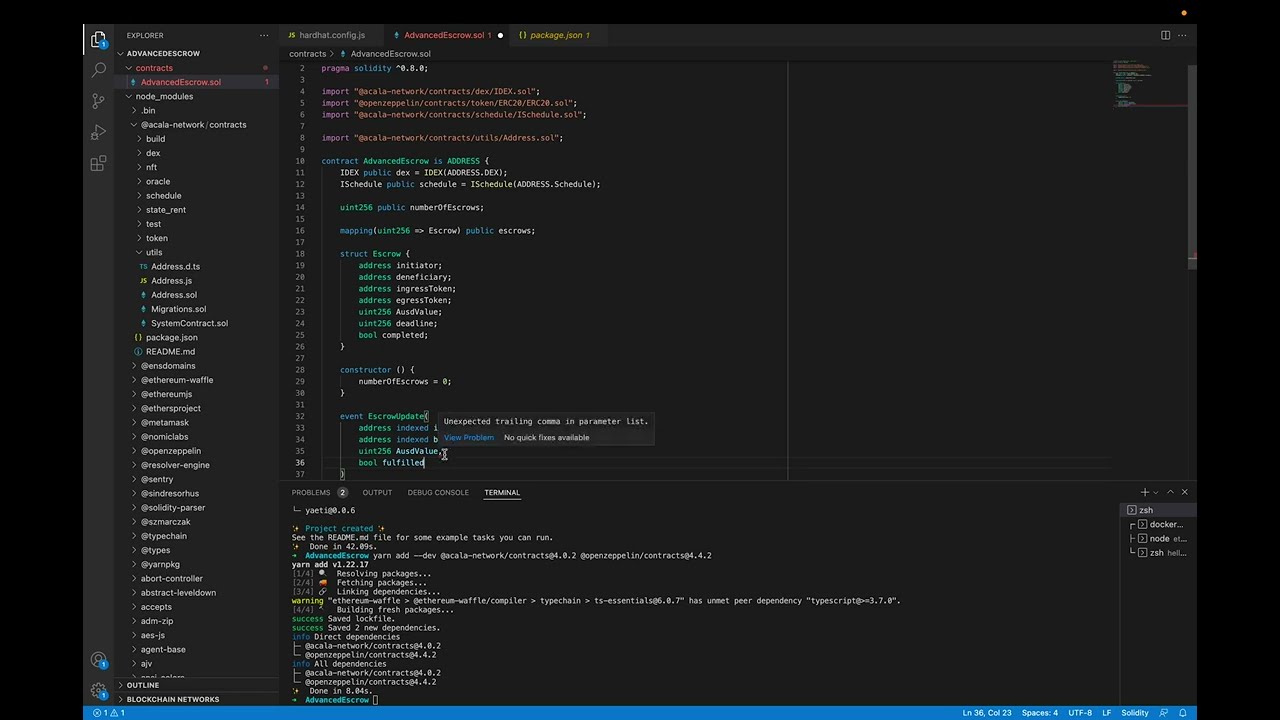Open the Extensions view
Image resolution: width=1280 pixels, height=720 pixels.
point(98,163)
